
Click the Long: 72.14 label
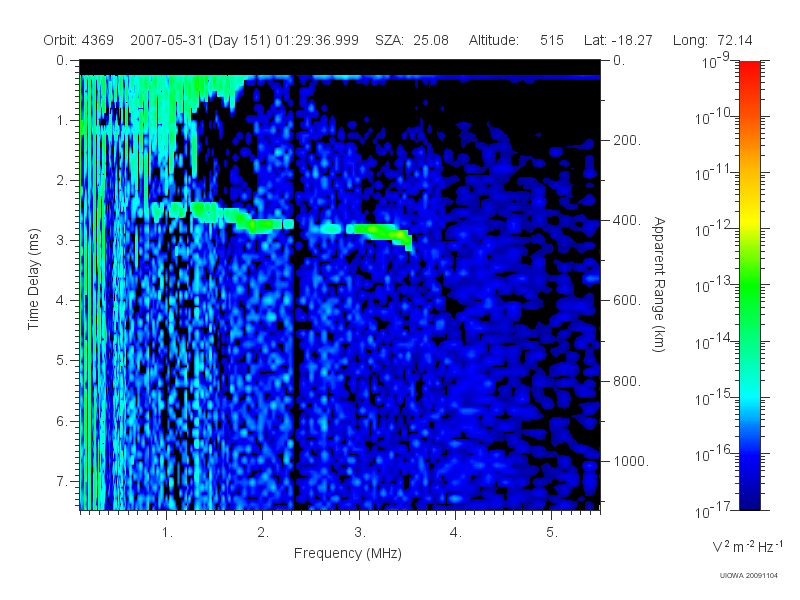click(x=713, y=40)
